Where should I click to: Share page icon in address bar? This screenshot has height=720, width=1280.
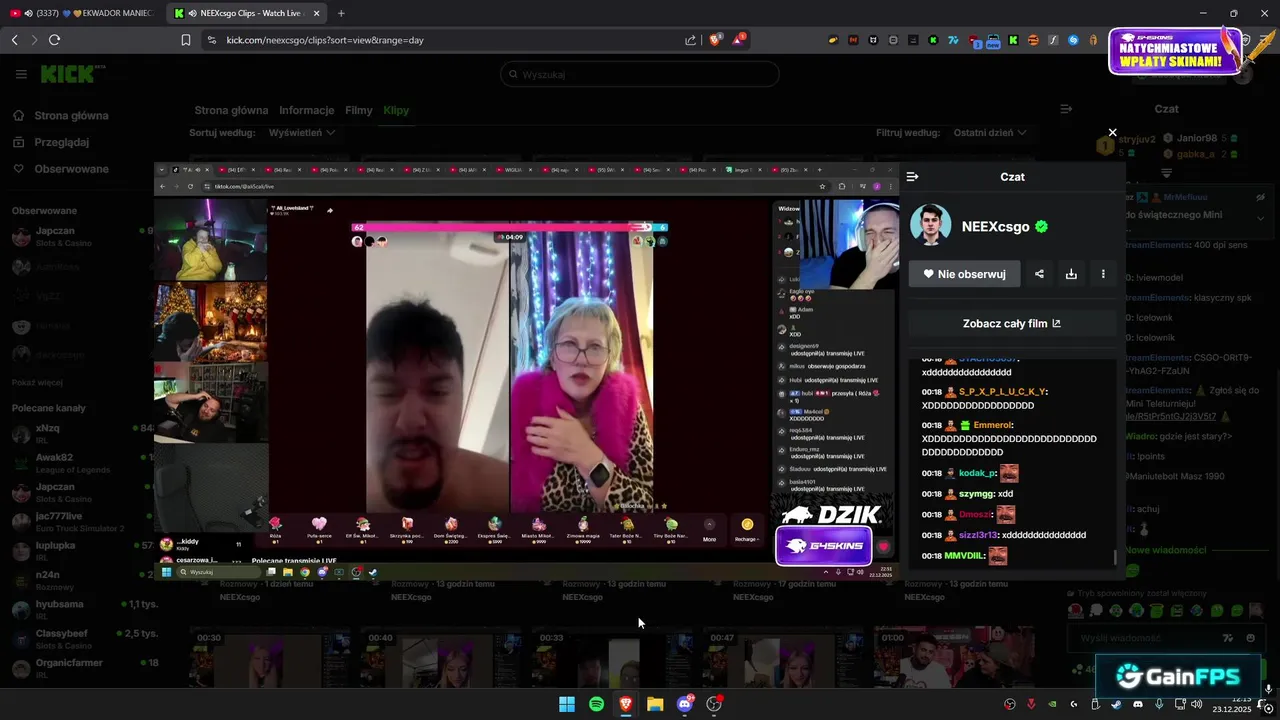690,40
